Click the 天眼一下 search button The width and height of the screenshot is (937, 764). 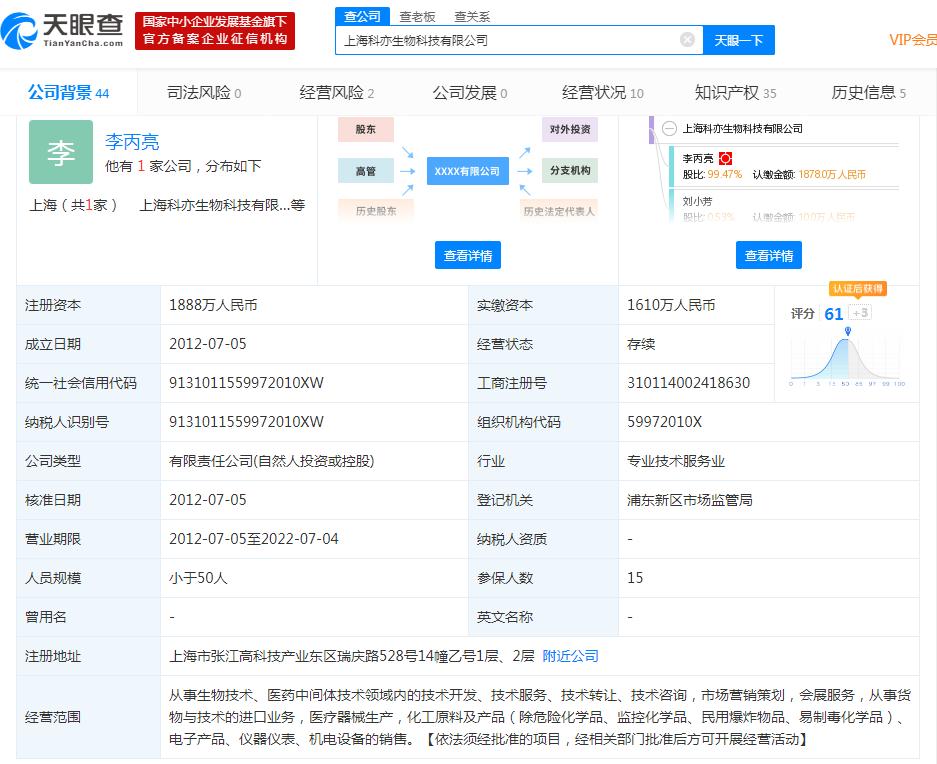coord(739,40)
